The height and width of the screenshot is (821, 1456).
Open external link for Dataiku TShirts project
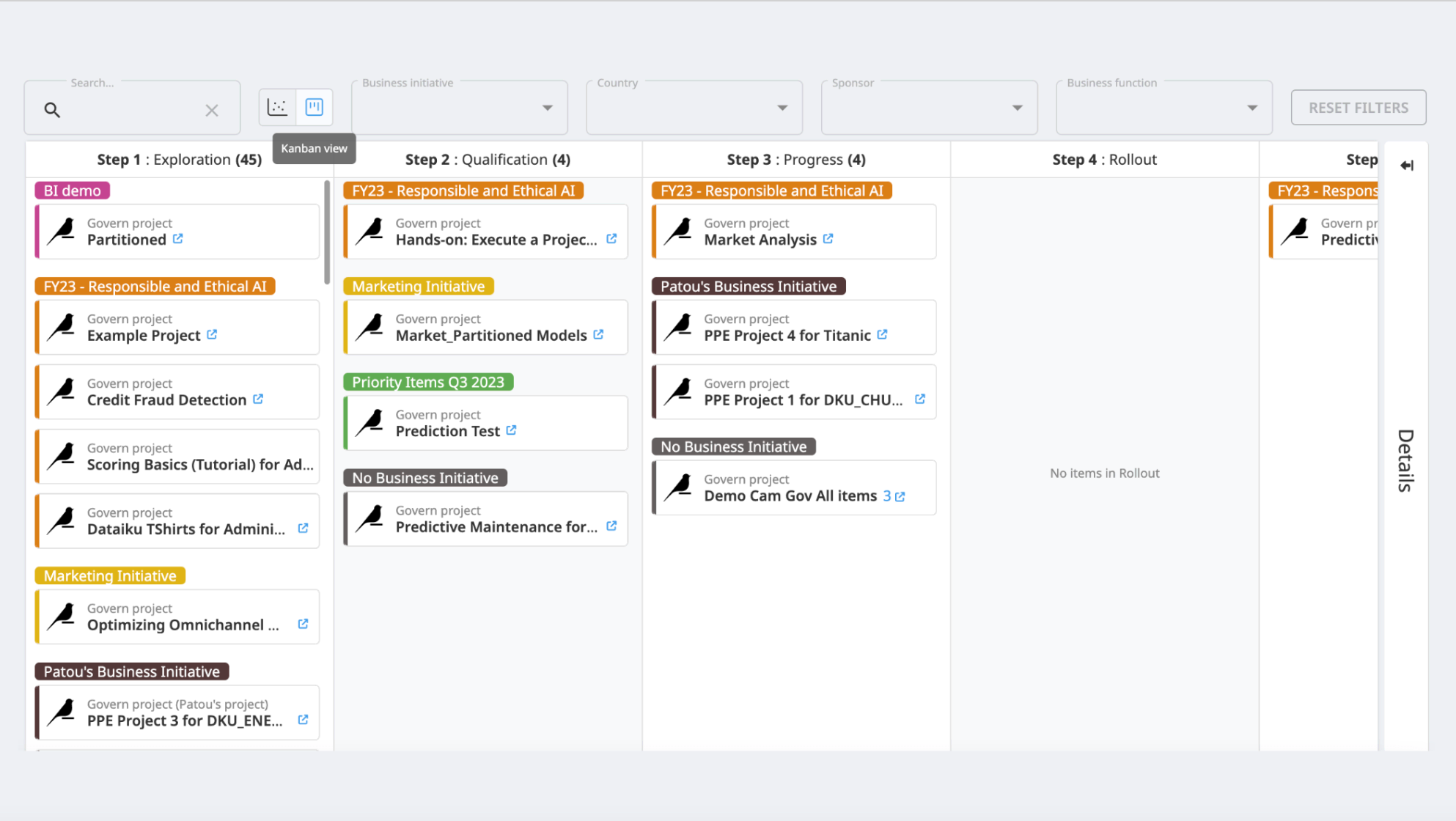303,528
